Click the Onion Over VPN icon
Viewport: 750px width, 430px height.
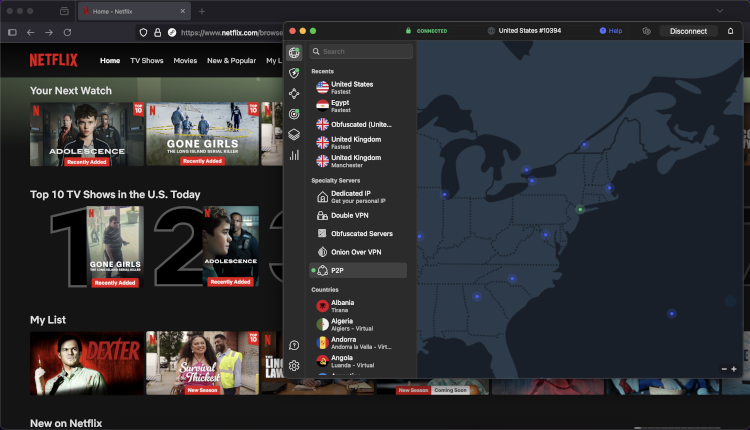[322, 252]
